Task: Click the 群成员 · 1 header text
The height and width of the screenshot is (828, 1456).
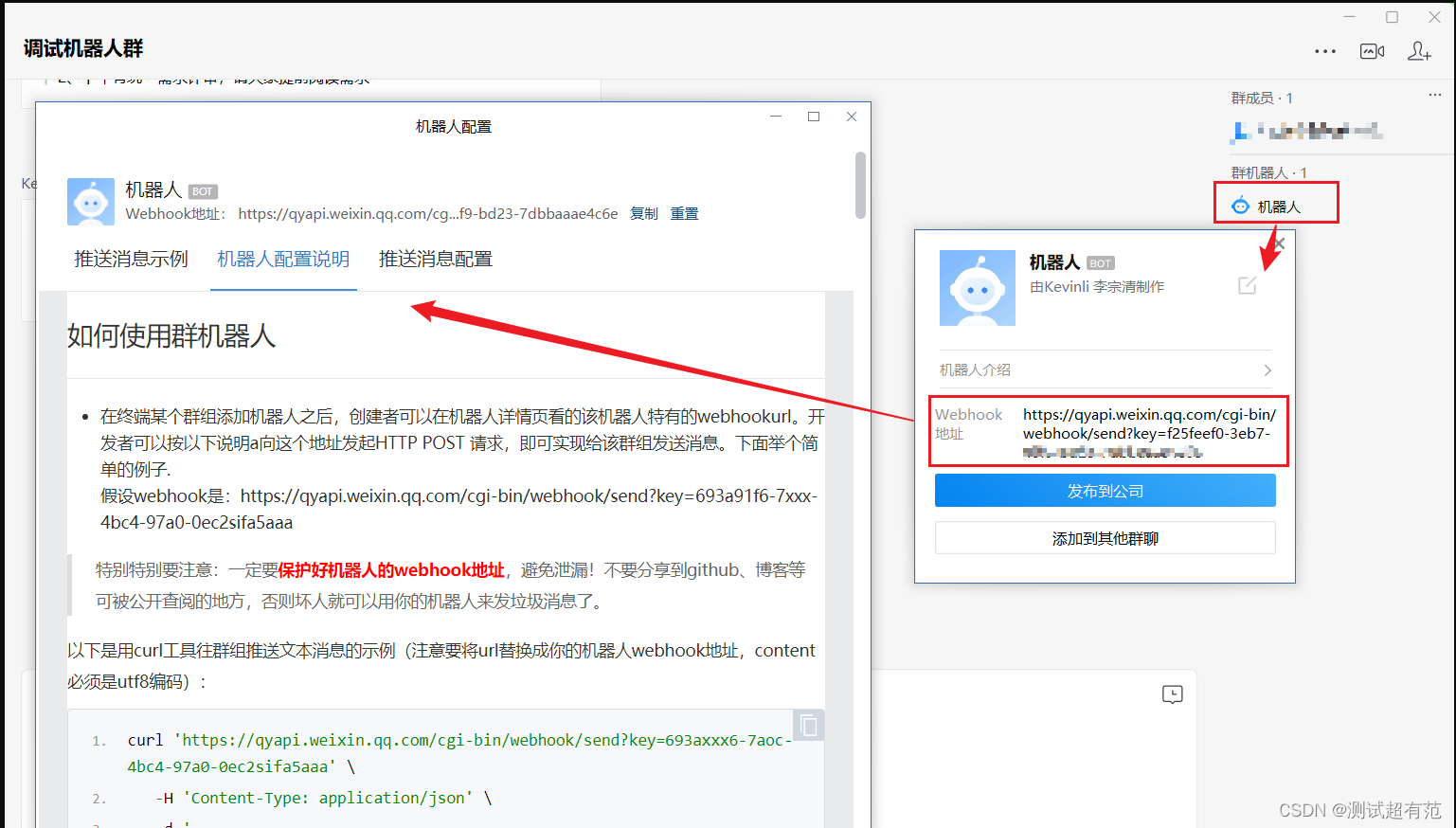Action: (1262, 98)
